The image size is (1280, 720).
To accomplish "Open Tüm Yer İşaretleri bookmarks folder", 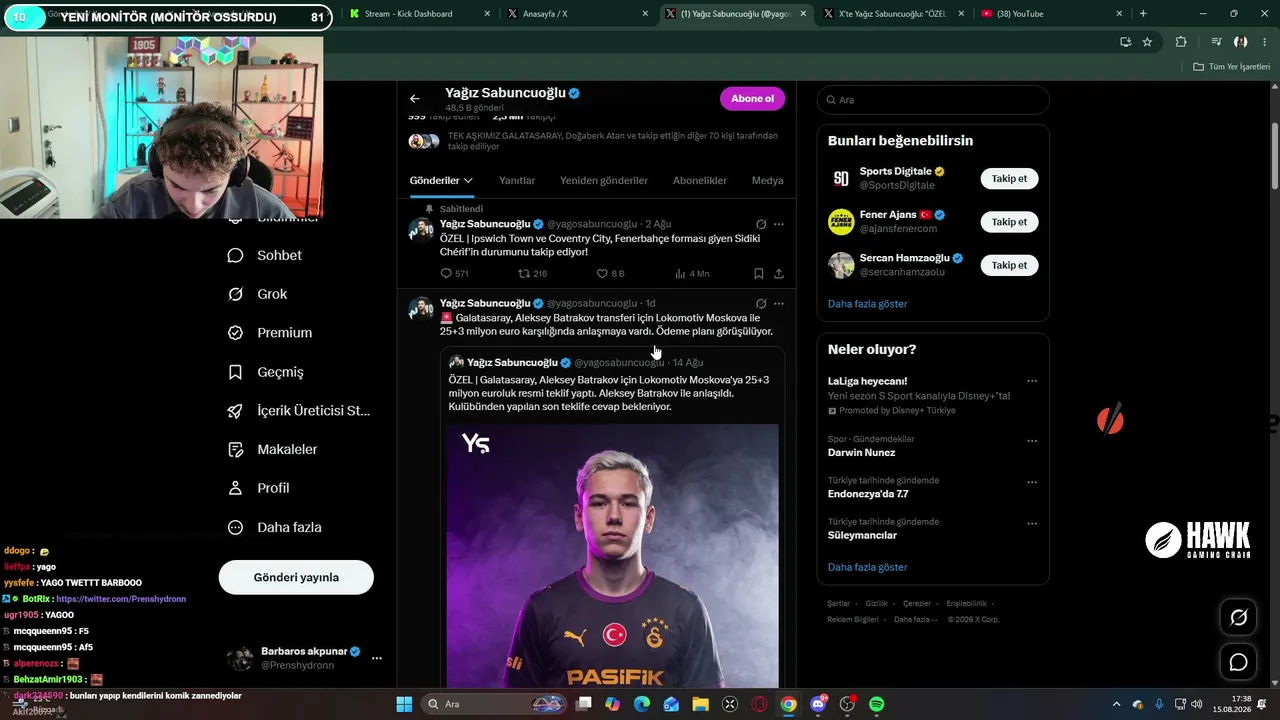I will (x=1231, y=67).
